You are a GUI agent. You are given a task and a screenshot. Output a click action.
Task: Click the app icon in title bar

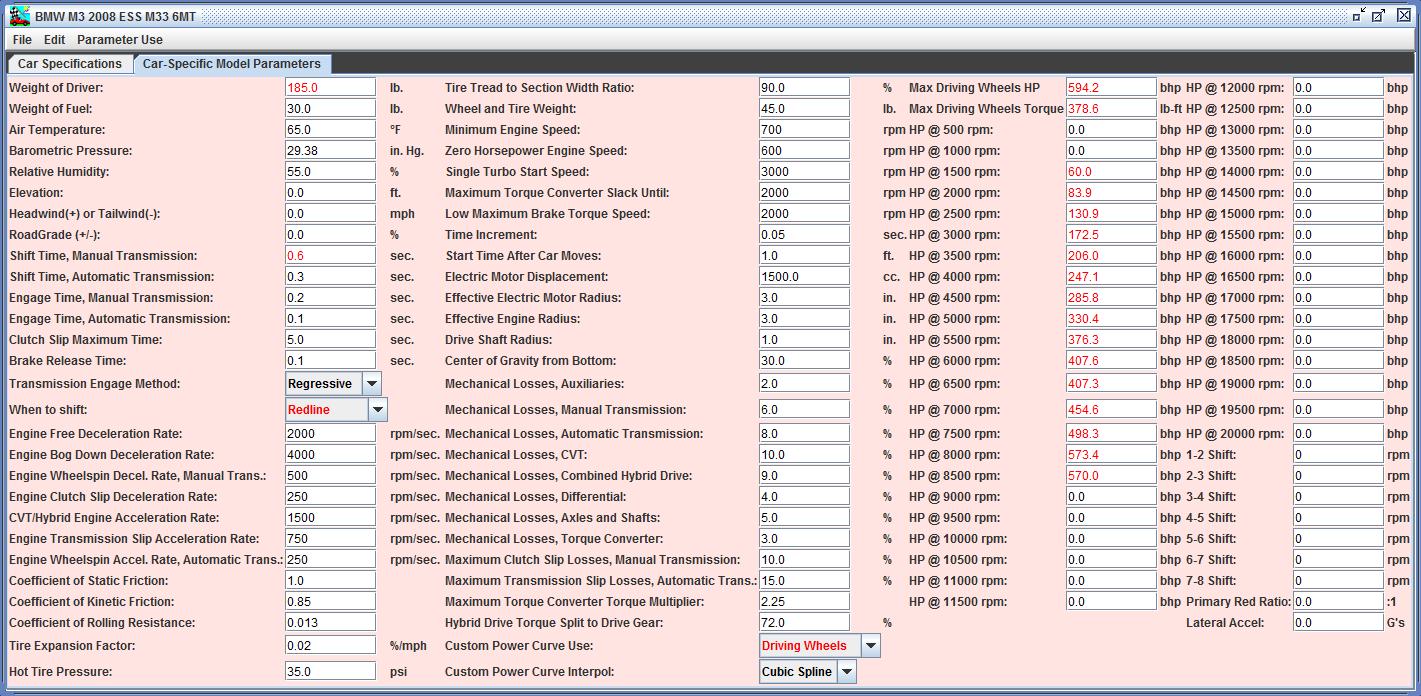(x=19, y=16)
